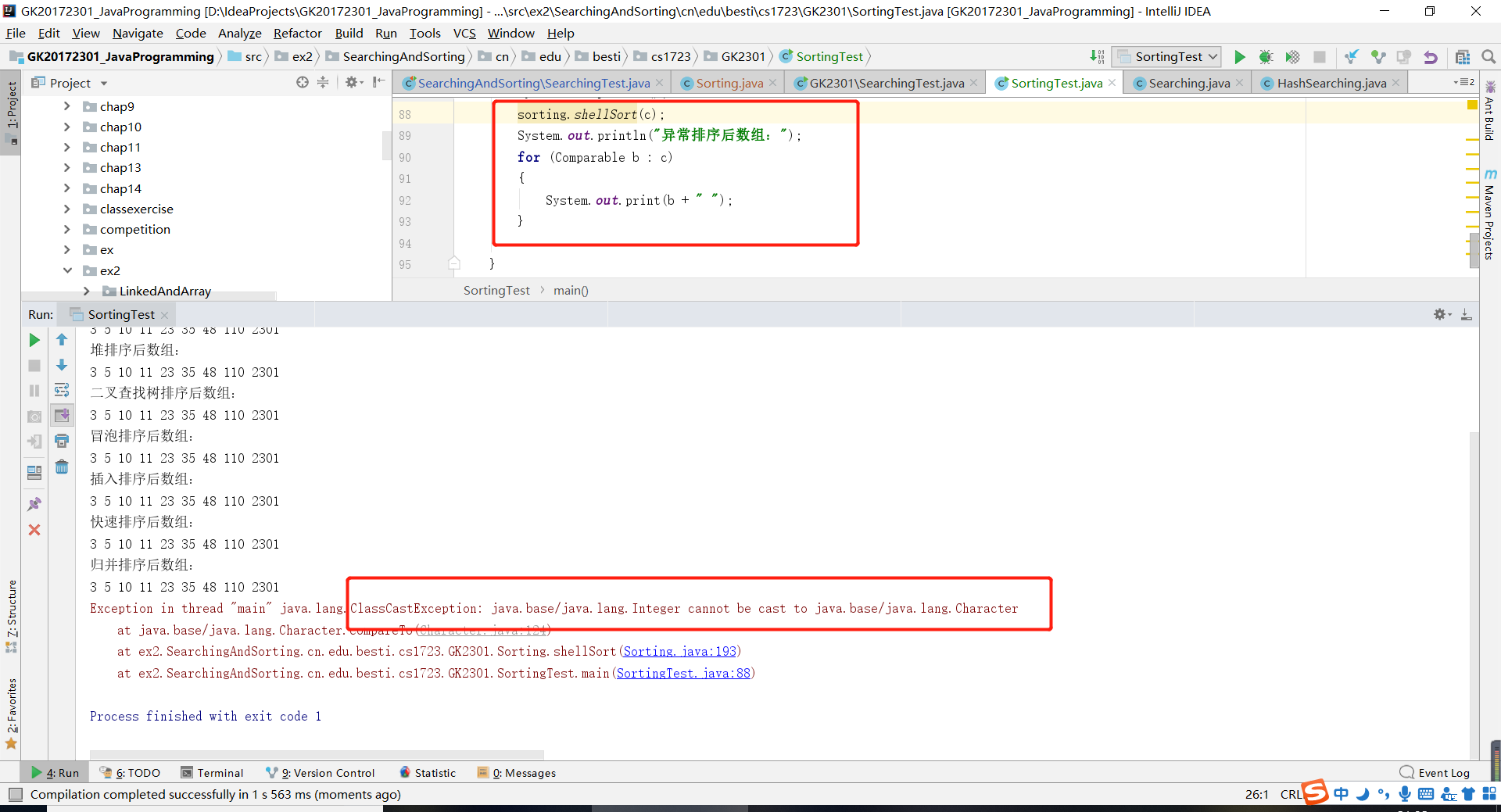Toggle soft-wrap in the console
This screenshot has height=812, width=1501.
[62, 390]
